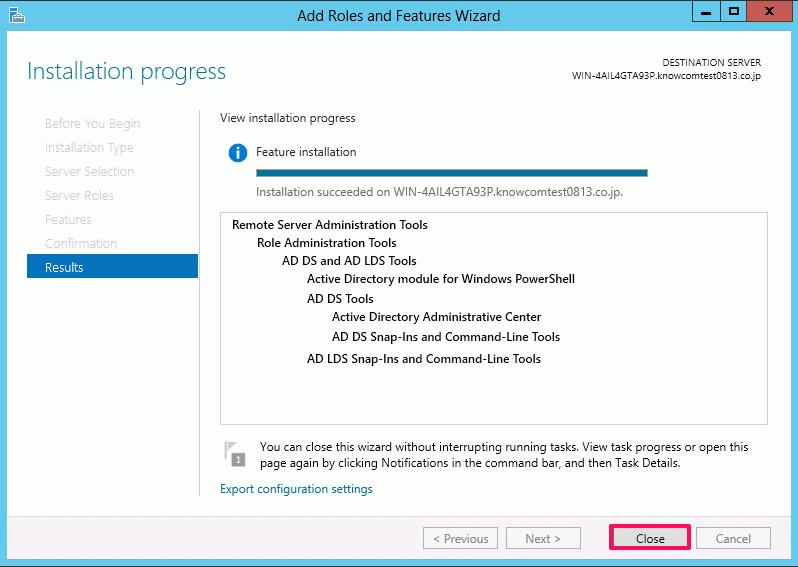Click View installation progress heading

[288, 118]
